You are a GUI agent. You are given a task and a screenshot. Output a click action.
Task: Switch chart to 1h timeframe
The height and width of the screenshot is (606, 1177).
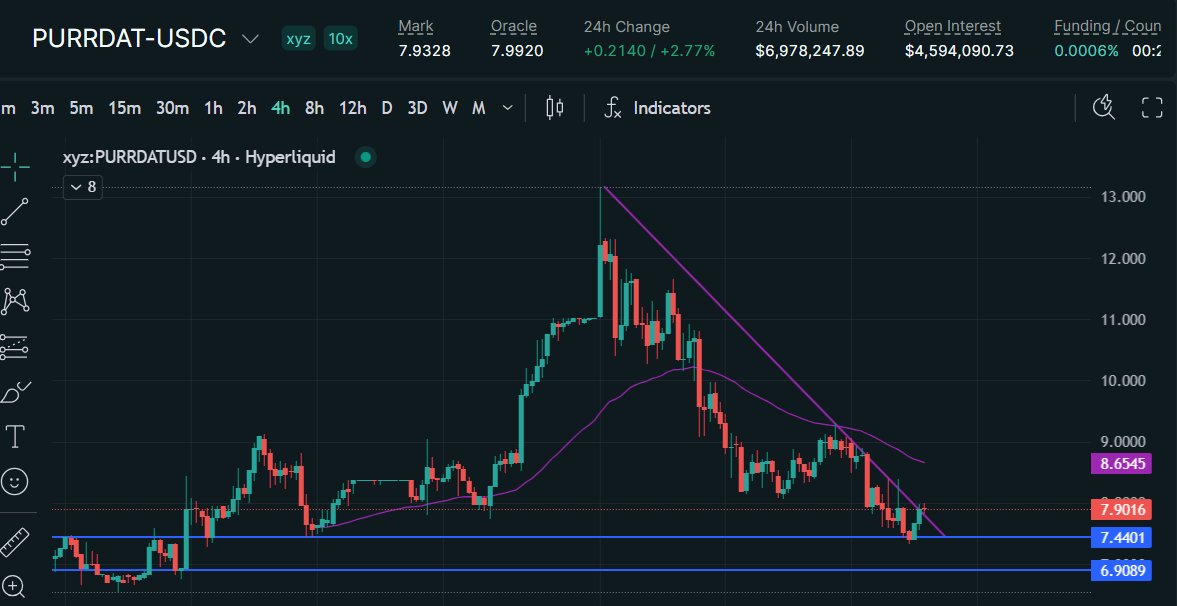point(213,108)
